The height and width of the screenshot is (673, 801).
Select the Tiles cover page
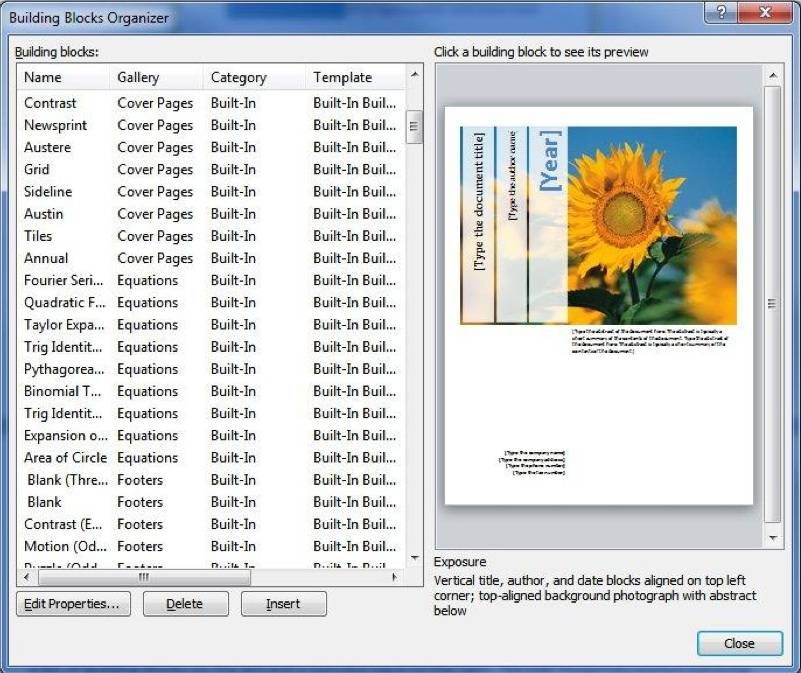coord(211,236)
